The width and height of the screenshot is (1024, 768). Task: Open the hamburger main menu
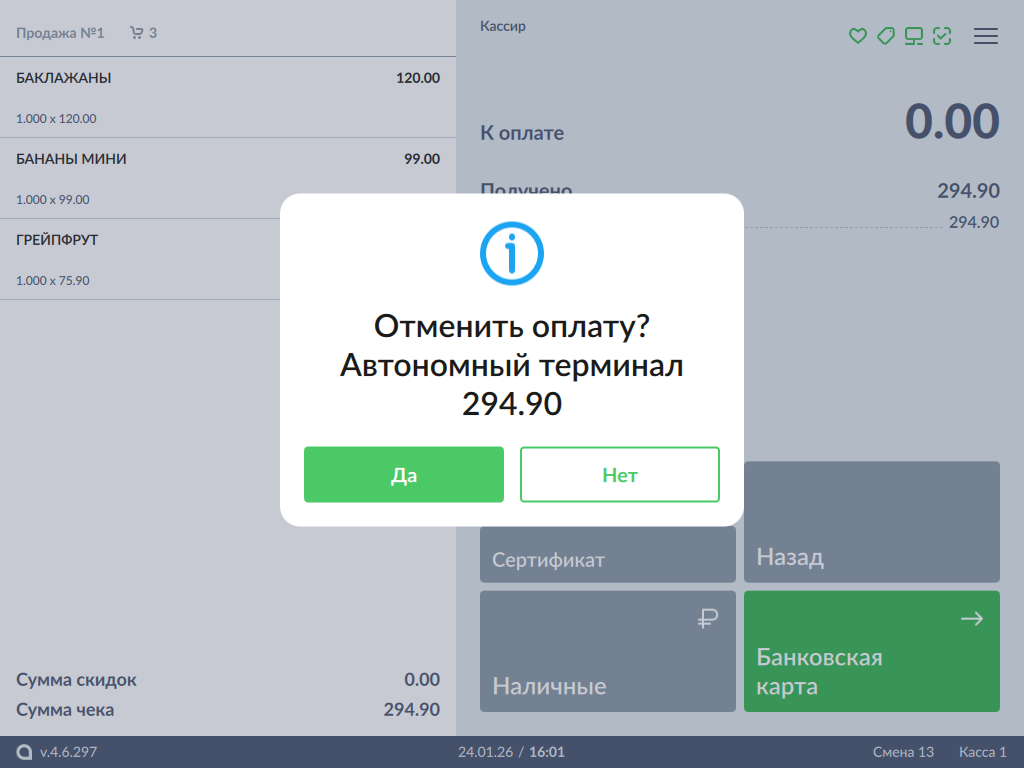click(986, 36)
